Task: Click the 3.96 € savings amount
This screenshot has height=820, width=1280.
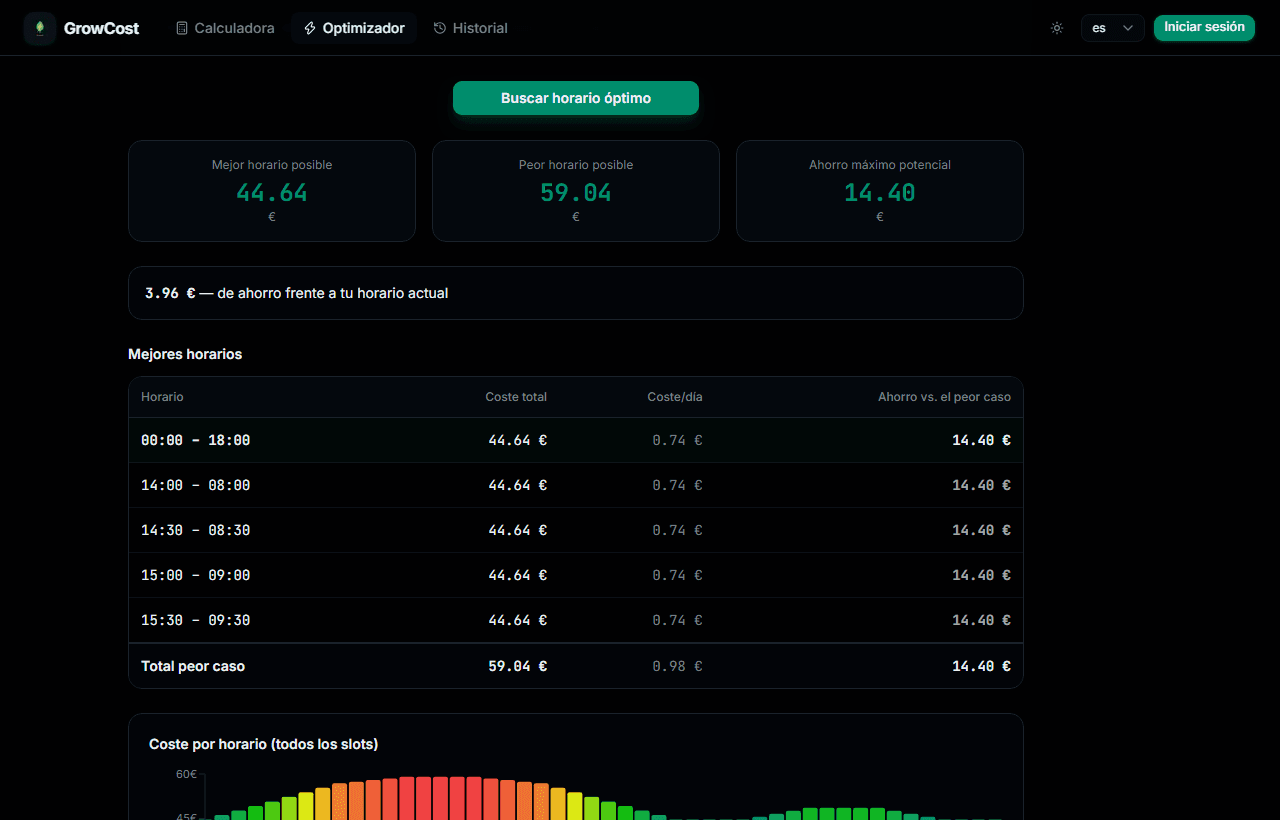Action: (170, 293)
